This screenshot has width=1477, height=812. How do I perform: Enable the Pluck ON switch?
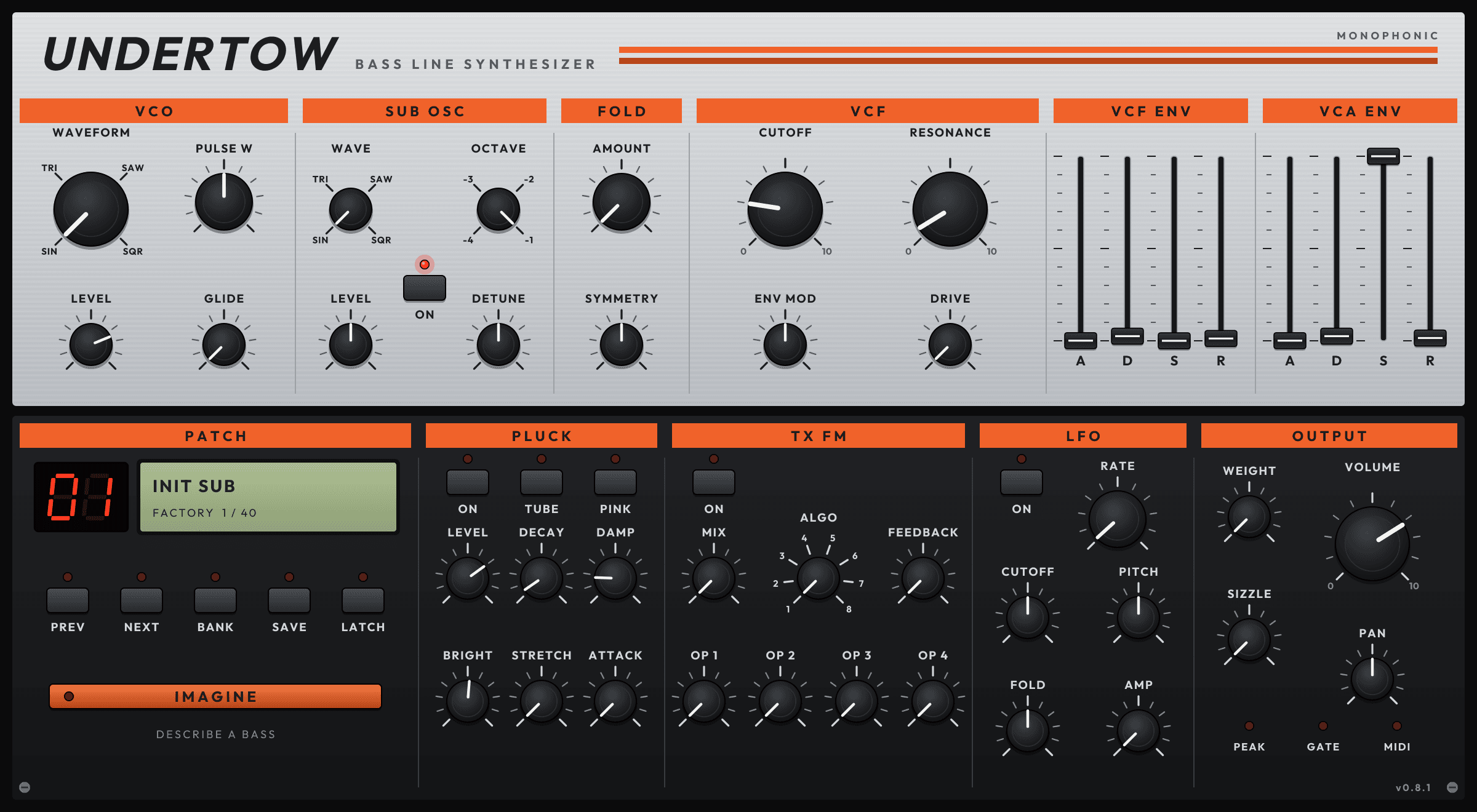[468, 482]
